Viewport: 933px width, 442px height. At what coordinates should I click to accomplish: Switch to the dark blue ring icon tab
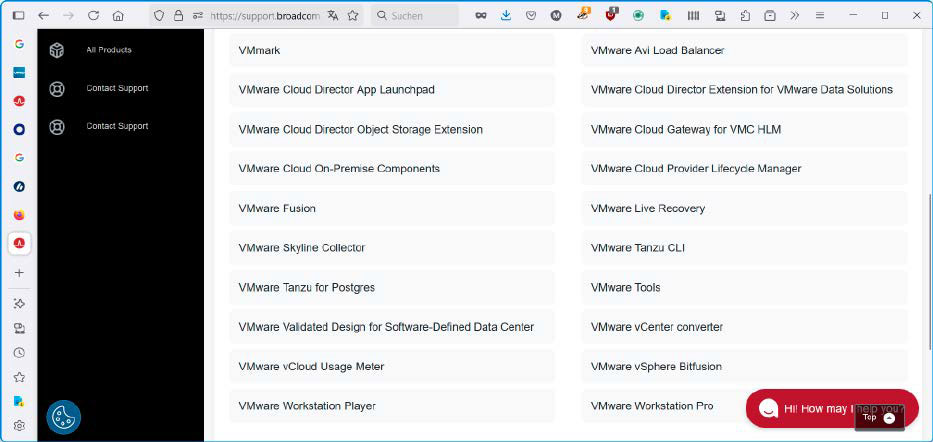click(x=19, y=129)
